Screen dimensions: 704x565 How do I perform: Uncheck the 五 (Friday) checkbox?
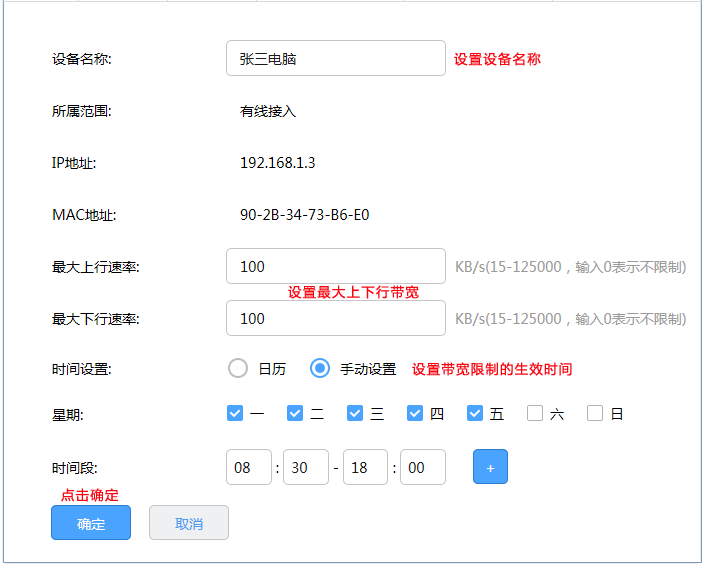coord(475,413)
